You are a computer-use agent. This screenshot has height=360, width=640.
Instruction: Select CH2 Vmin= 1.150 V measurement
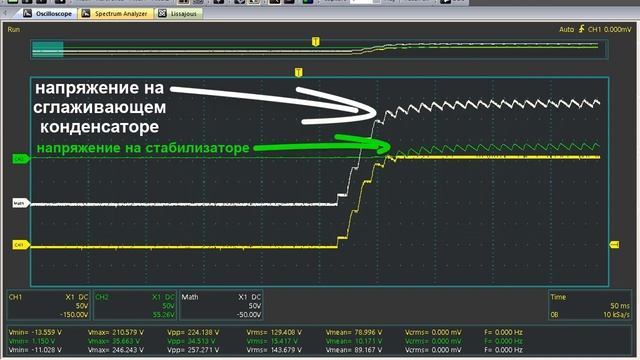tap(32, 341)
